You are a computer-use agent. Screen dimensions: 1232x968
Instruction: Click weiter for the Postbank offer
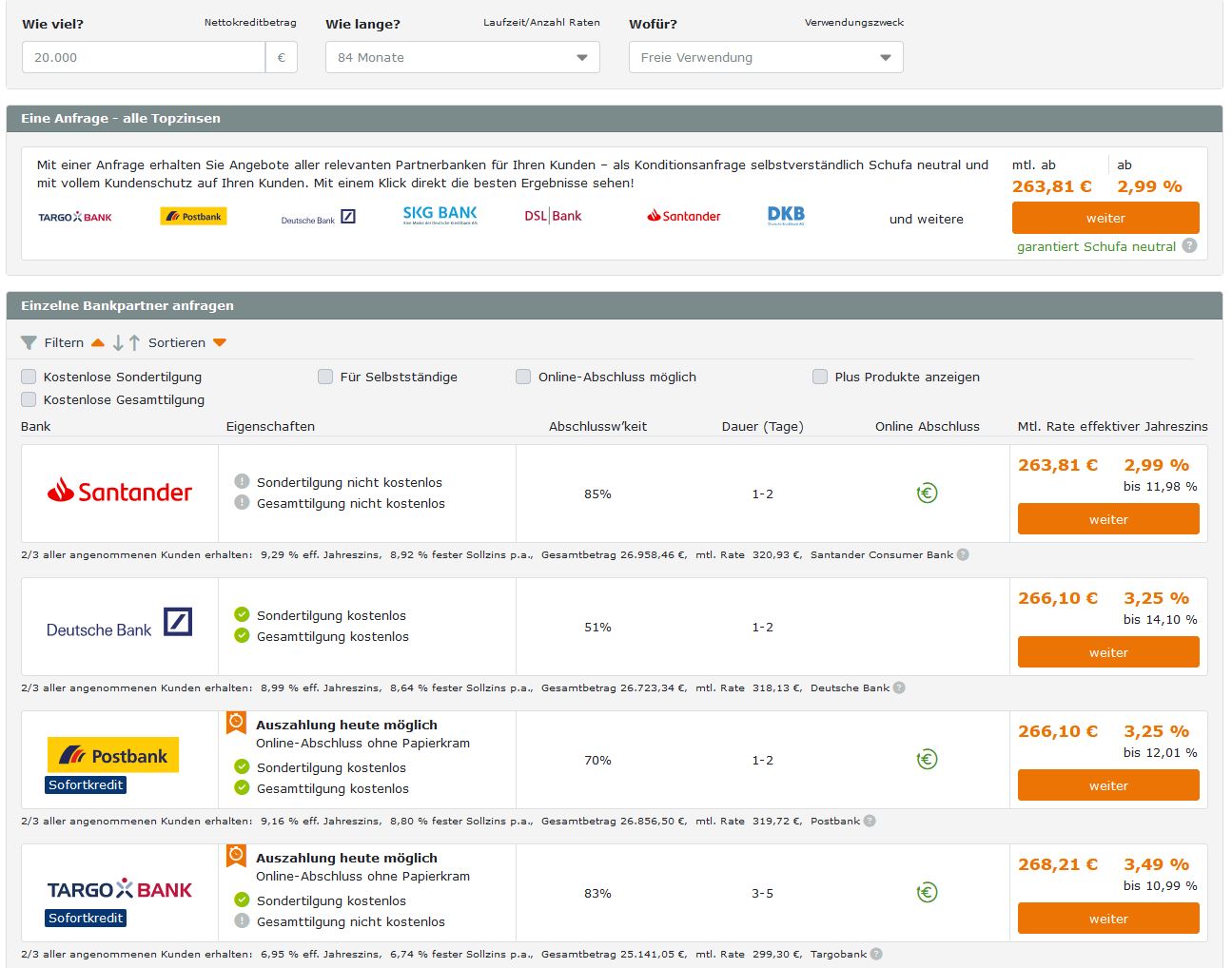(1108, 785)
